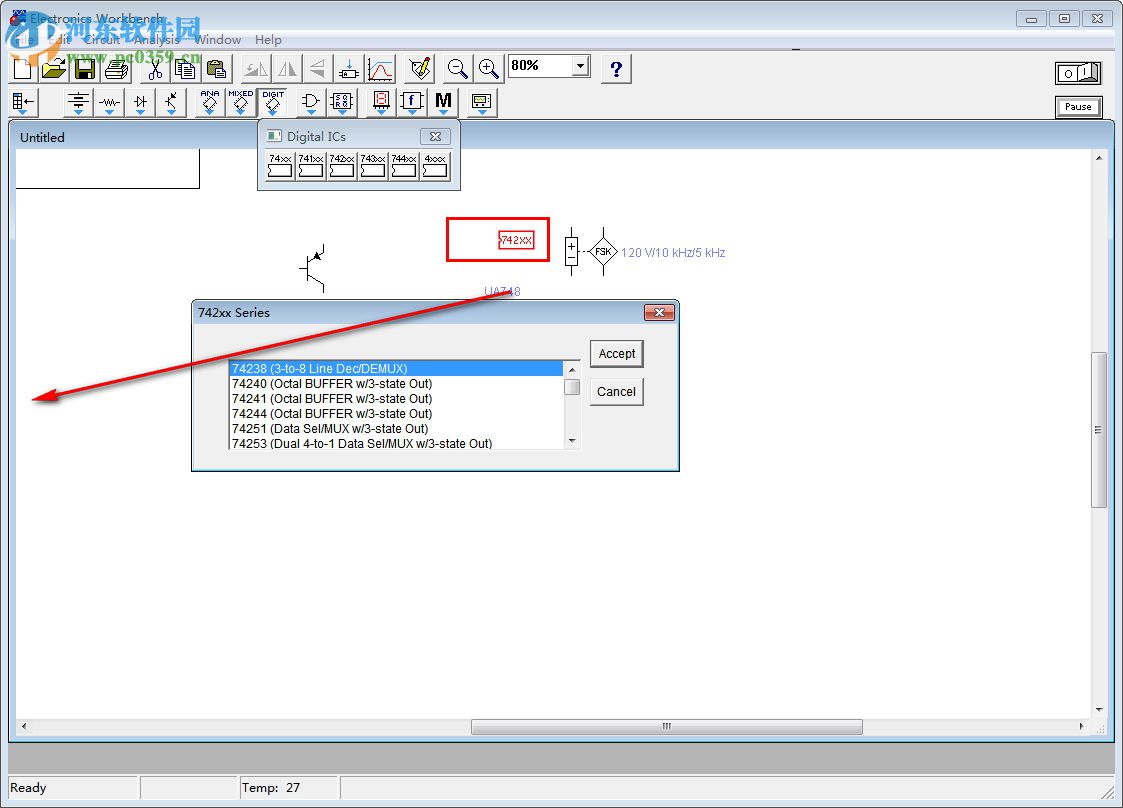Open an existing circuit file

[x=54, y=69]
